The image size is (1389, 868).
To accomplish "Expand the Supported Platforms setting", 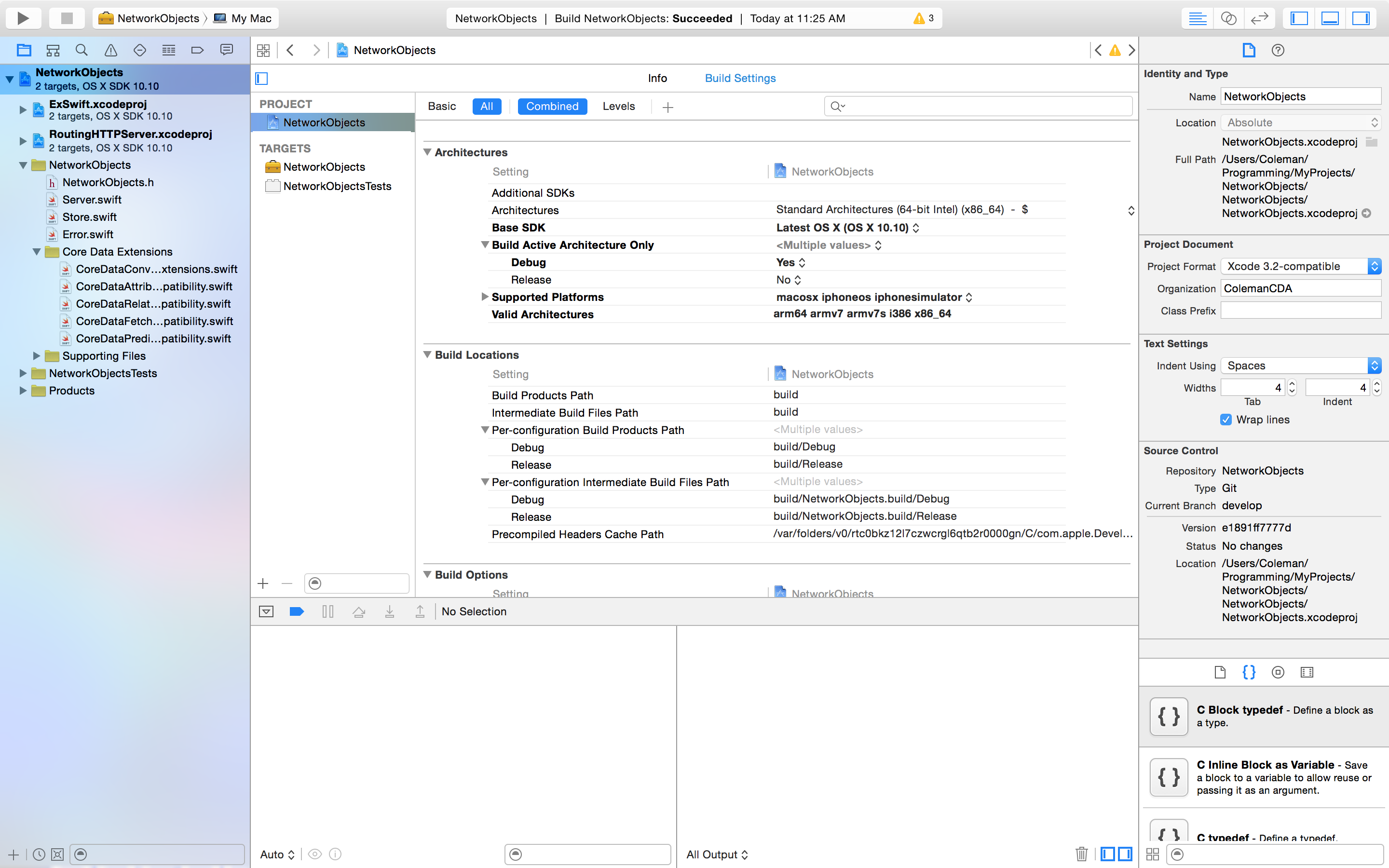I will point(484,297).
